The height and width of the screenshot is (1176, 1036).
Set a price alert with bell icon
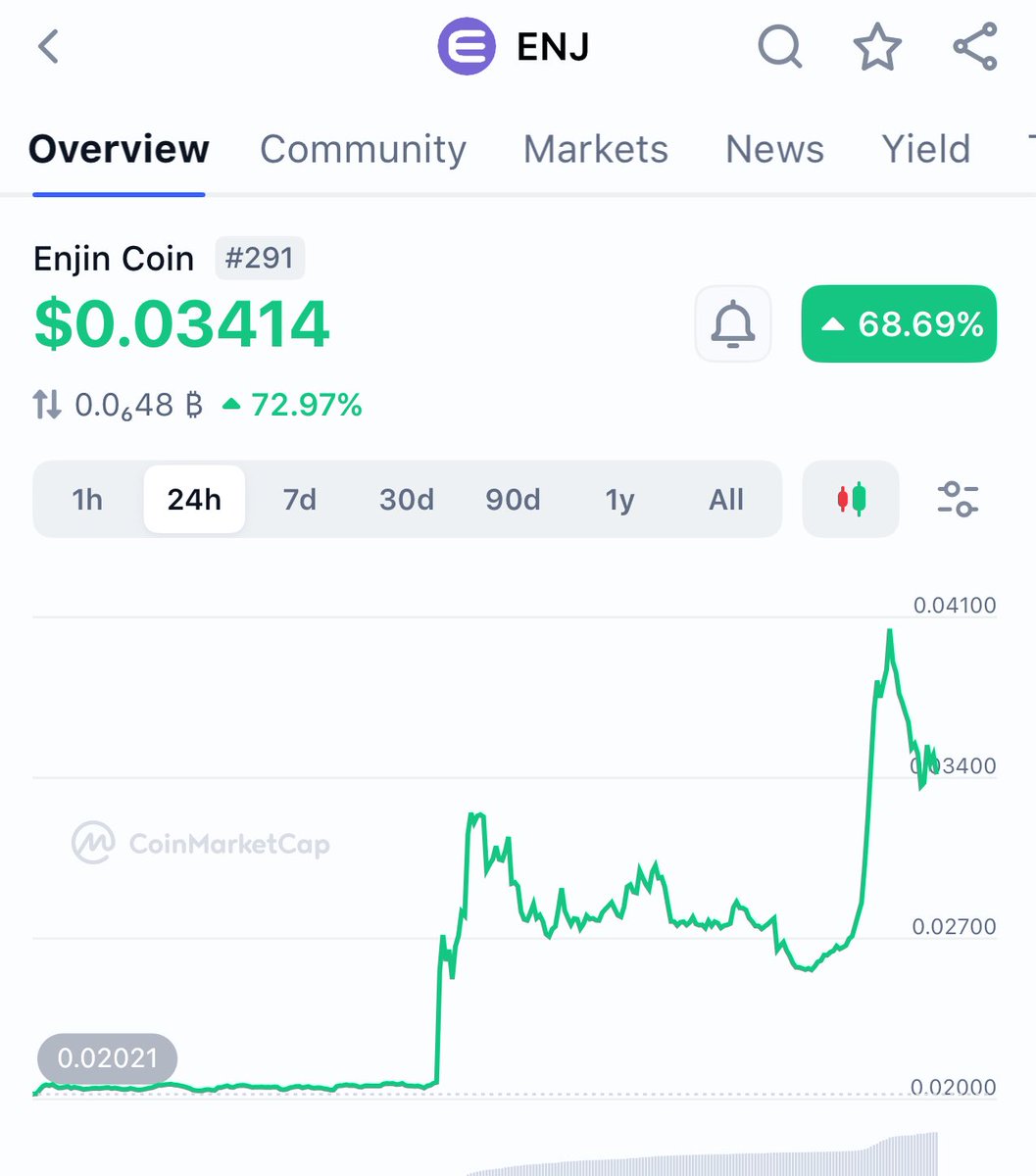click(x=733, y=323)
